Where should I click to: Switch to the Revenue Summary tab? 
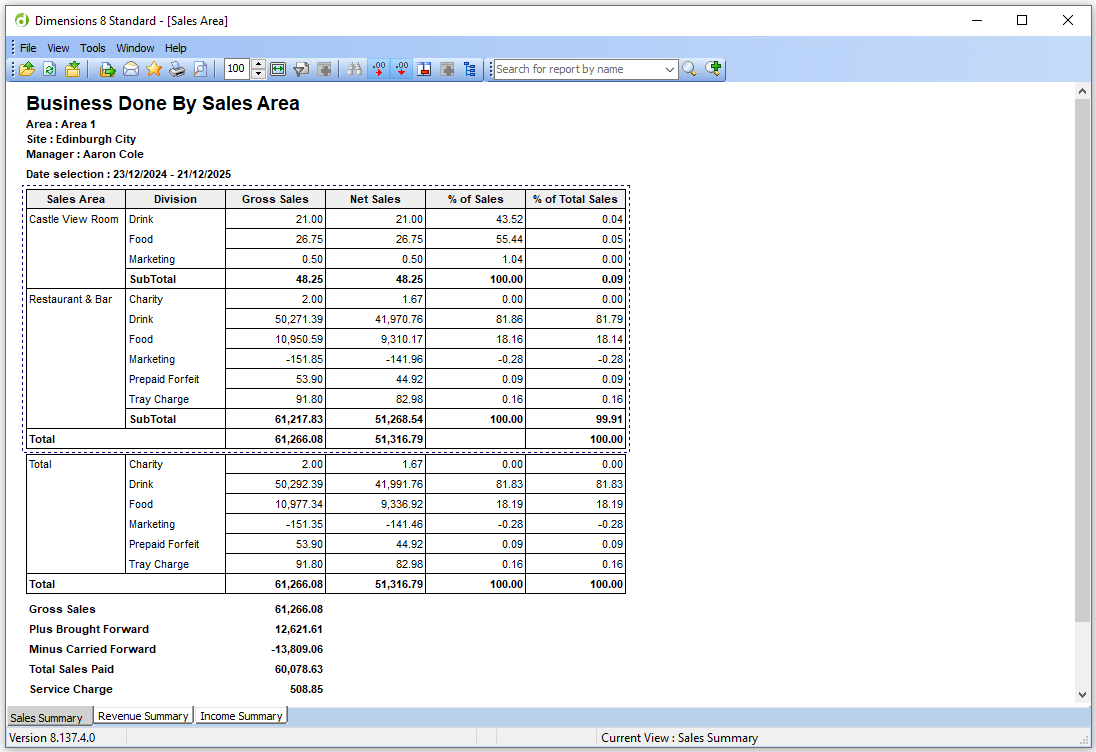[x=143, y=716]
